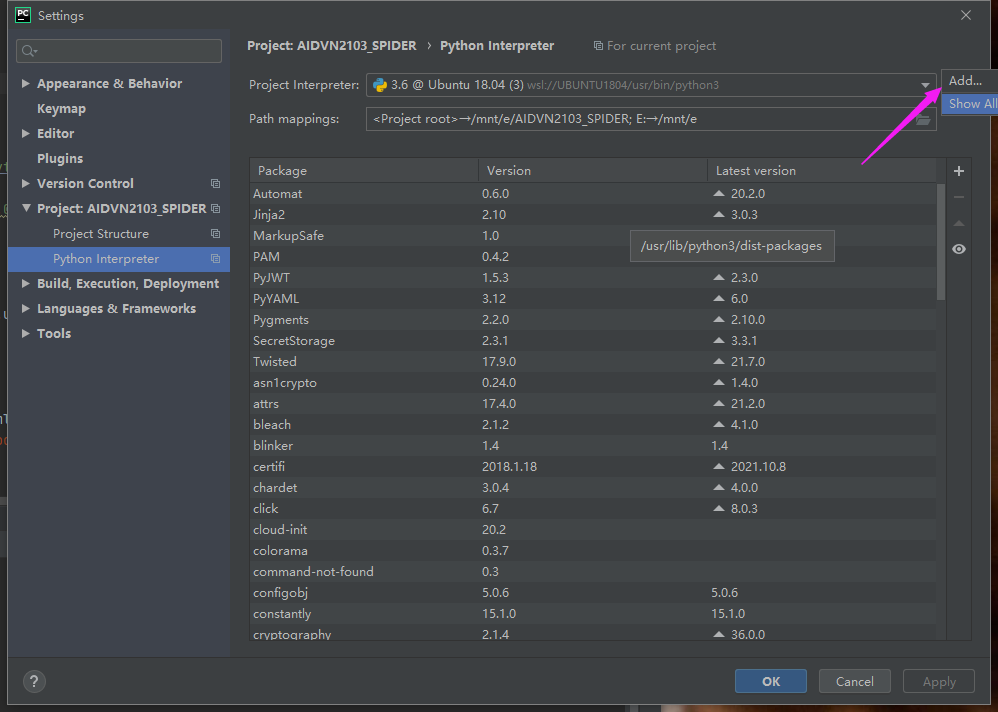Click the Python Interpreter breadcrumb
The image size is (998, 712).
tap(496, 45)
